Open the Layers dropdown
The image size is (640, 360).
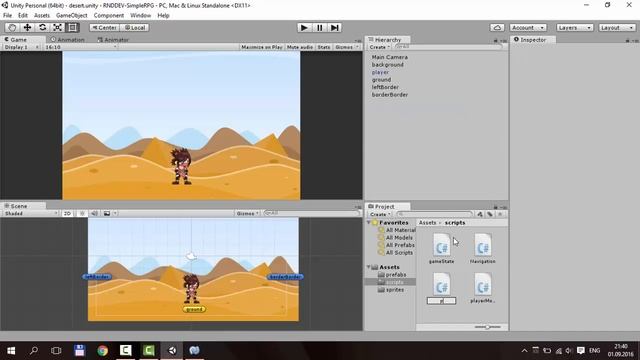[574, 28]
